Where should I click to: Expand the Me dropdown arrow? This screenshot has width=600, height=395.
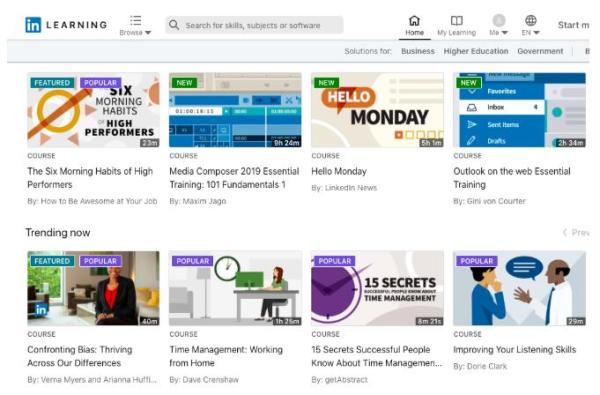point(505,33)
